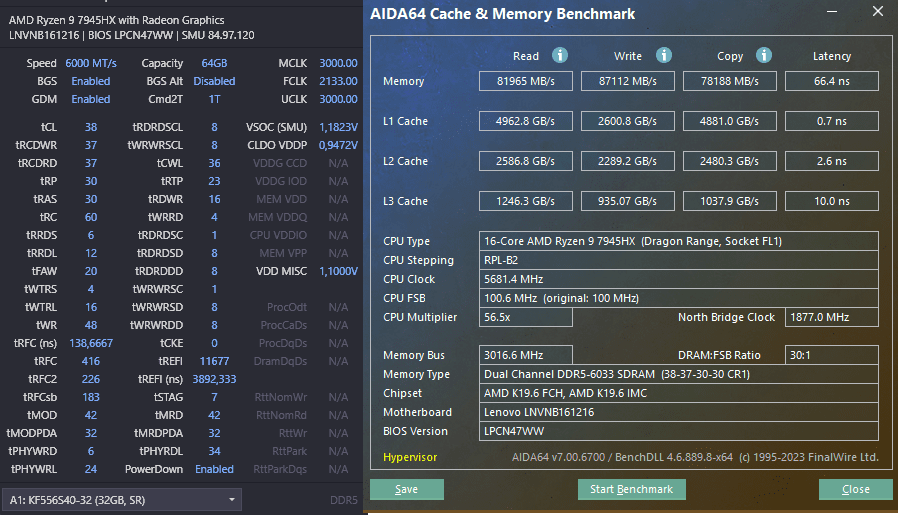899x515 pixels.
Task: Click the tCL value 38
Action: coord(91,127)
